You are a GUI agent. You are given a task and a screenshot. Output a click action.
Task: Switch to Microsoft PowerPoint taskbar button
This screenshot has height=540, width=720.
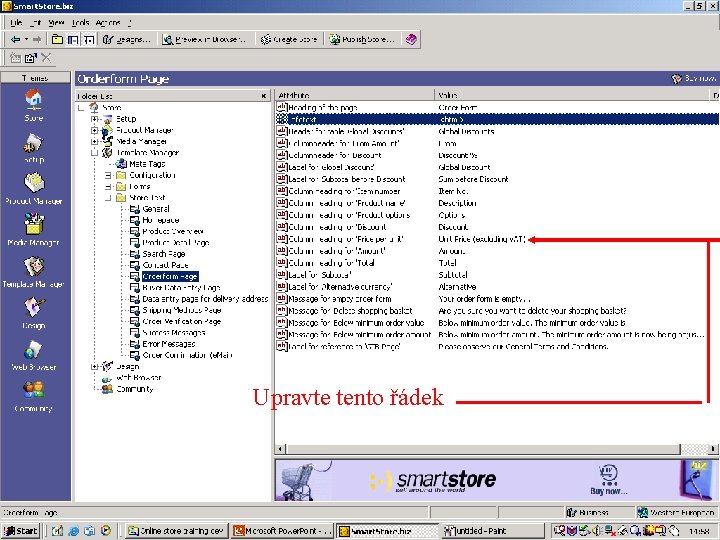coord(282,531)
